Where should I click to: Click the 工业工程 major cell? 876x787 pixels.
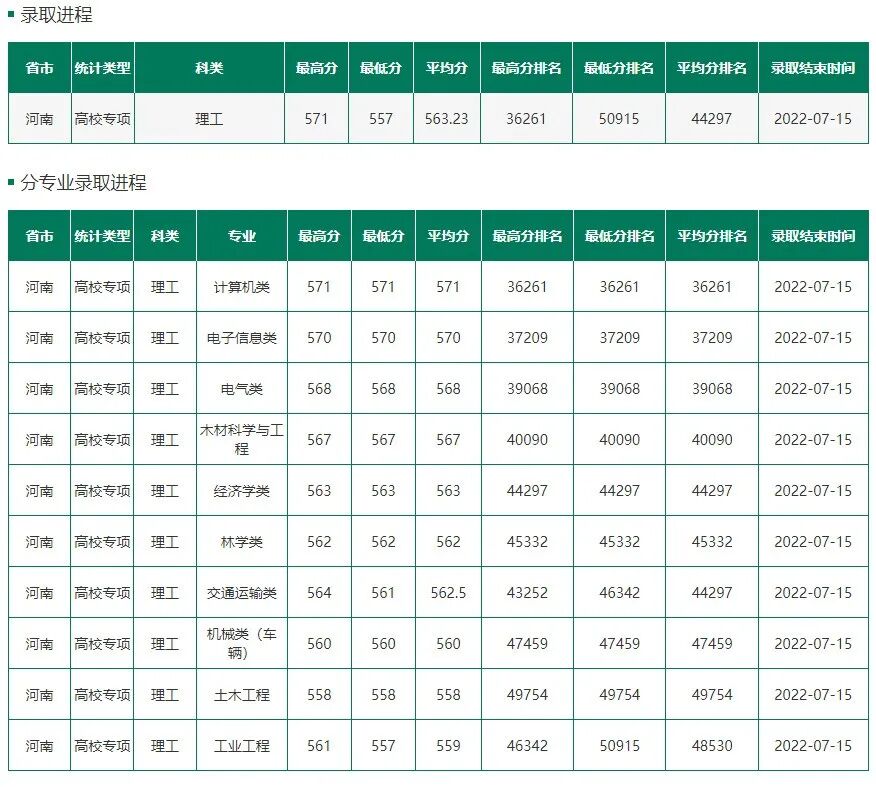pos(241,746)
